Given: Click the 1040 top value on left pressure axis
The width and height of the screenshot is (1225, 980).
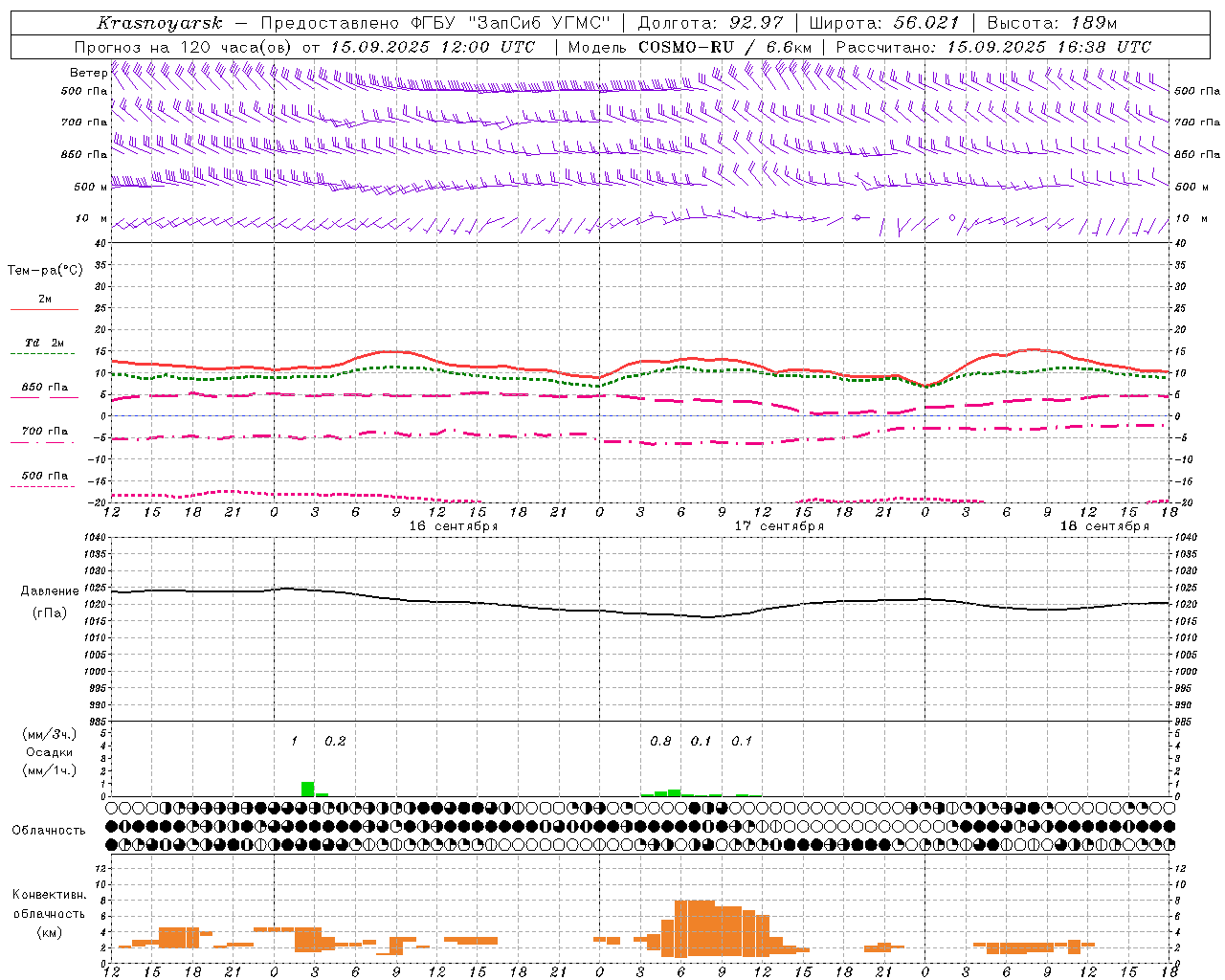Looking at the screenshot, I should (x=97, y=537).
